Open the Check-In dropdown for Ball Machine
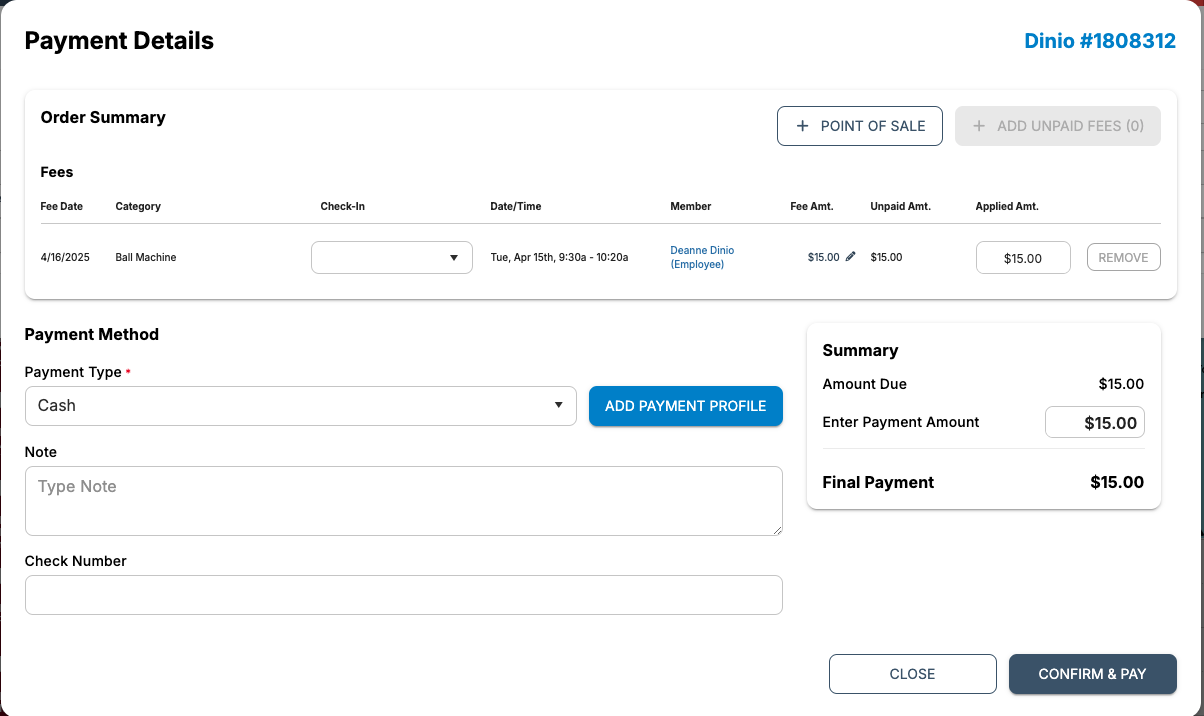 pyautogui.click(x=391, y=257)
